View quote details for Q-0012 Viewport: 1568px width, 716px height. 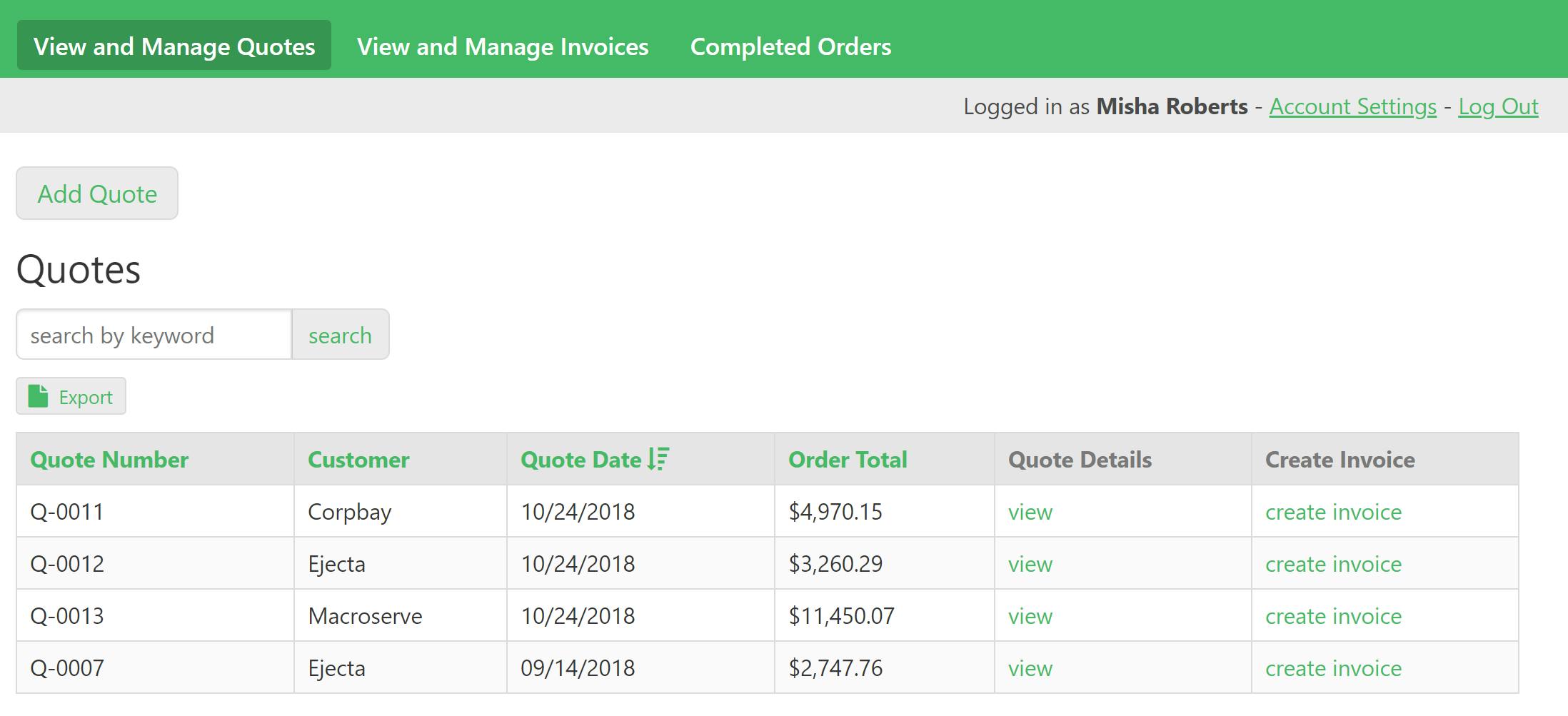coord(1030,564)
